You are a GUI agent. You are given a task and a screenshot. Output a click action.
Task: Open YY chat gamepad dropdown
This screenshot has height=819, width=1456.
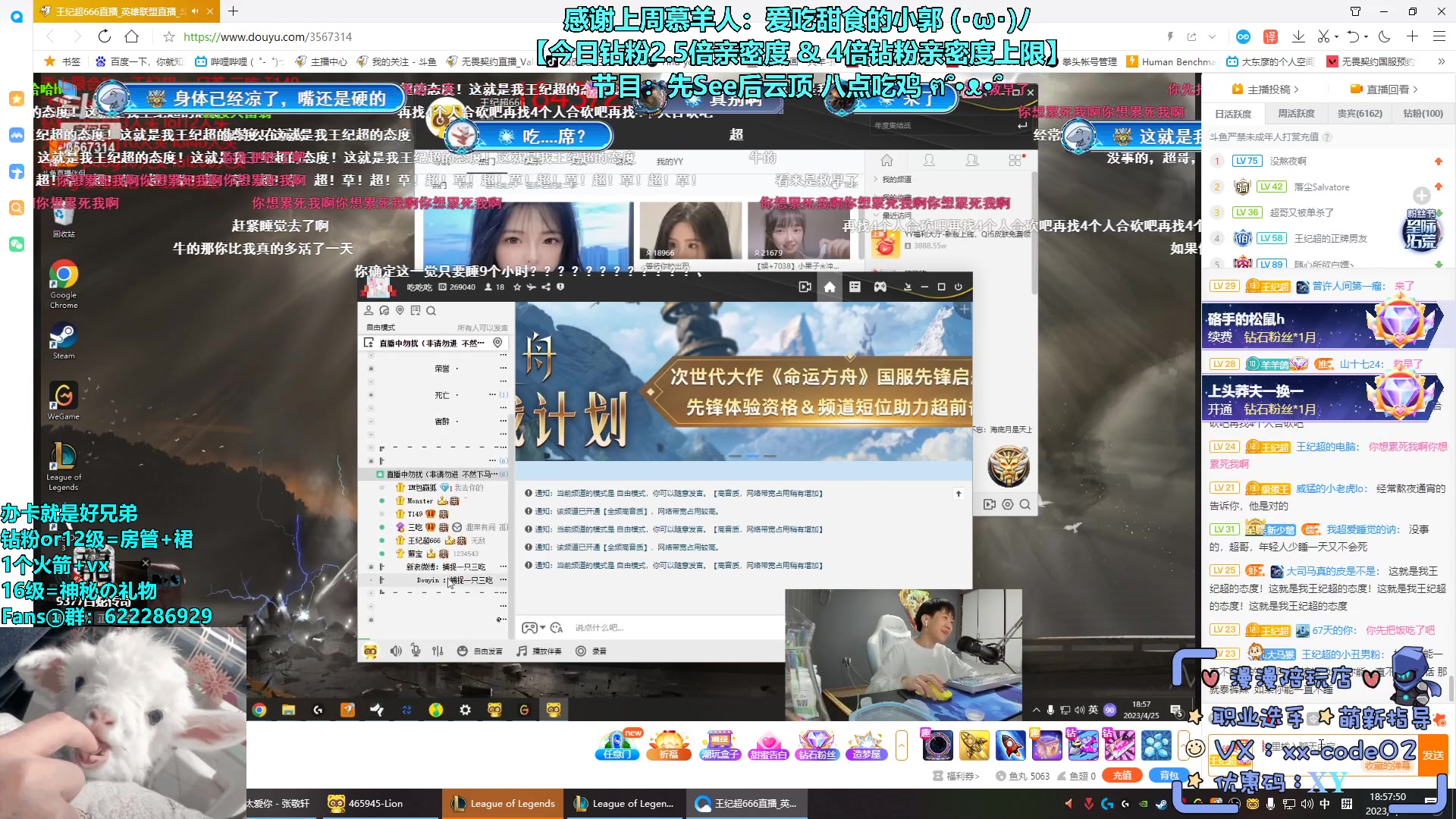(x=533, y=627)
